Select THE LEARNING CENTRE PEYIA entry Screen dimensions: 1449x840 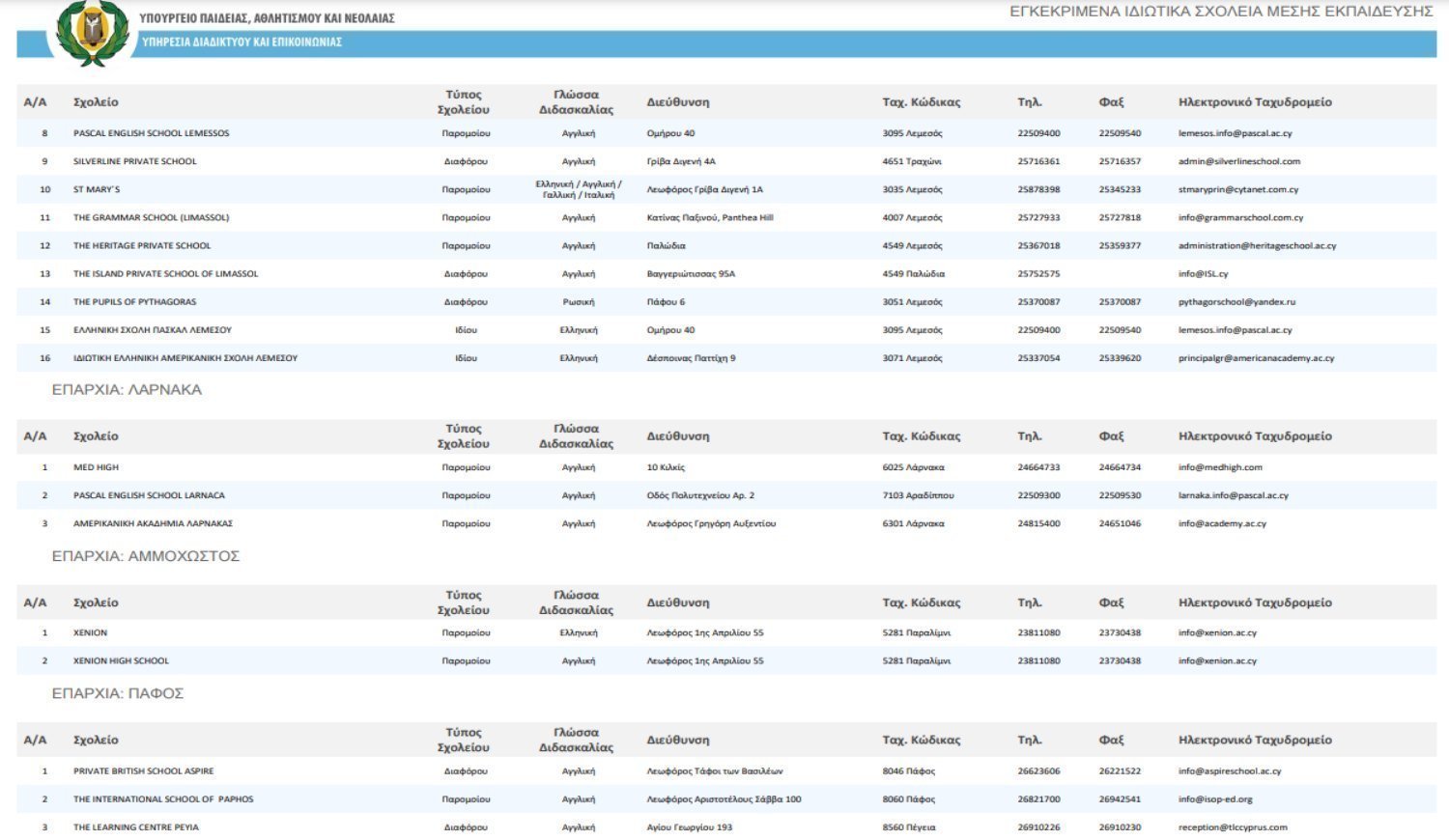pos(136,826)
